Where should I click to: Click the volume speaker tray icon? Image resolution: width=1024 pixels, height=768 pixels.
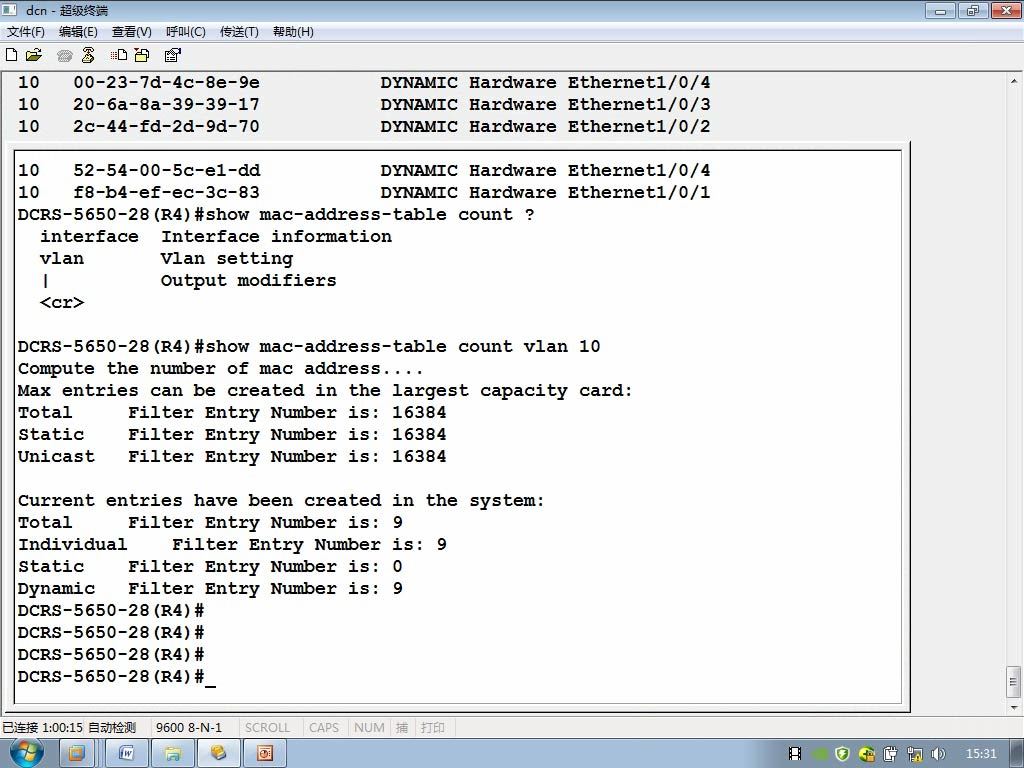pos(938,754)
